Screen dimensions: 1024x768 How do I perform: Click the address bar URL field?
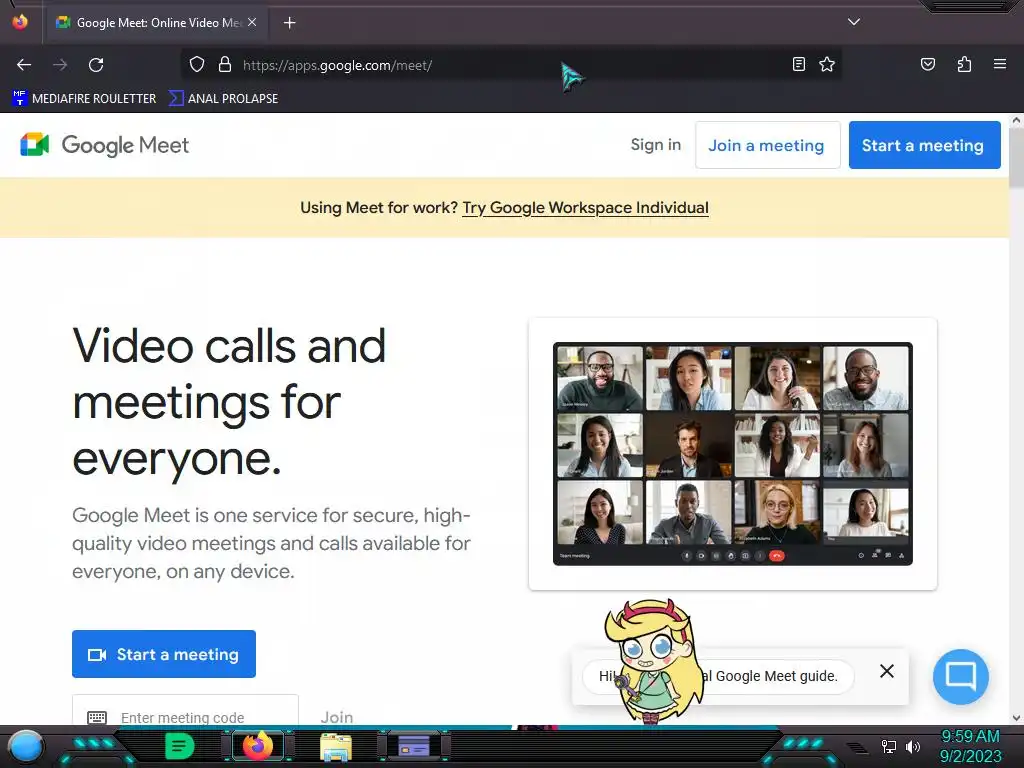coord(509,65)
